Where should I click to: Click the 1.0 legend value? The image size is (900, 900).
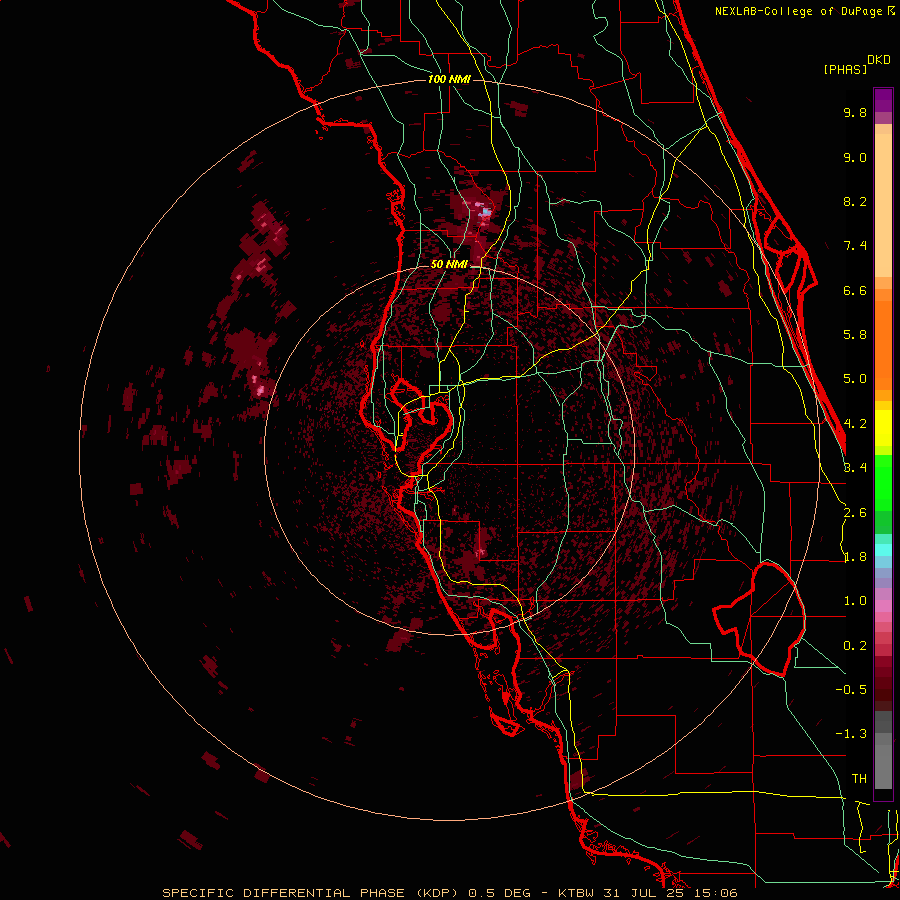point(855,601)
